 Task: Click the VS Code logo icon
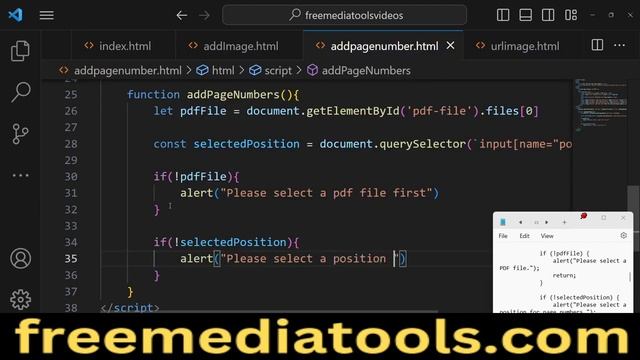pyautogui.click(x=15, y=15)
